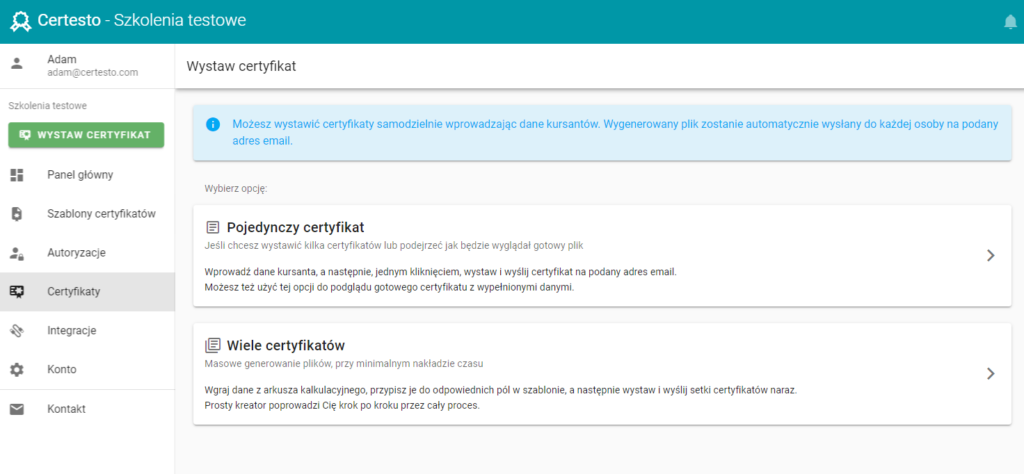The height and width of the screenshot is (474, 1024).
Task: Expand Wiele certyfikatów with its chevron arrow
Action: click(x=991, y=373)
